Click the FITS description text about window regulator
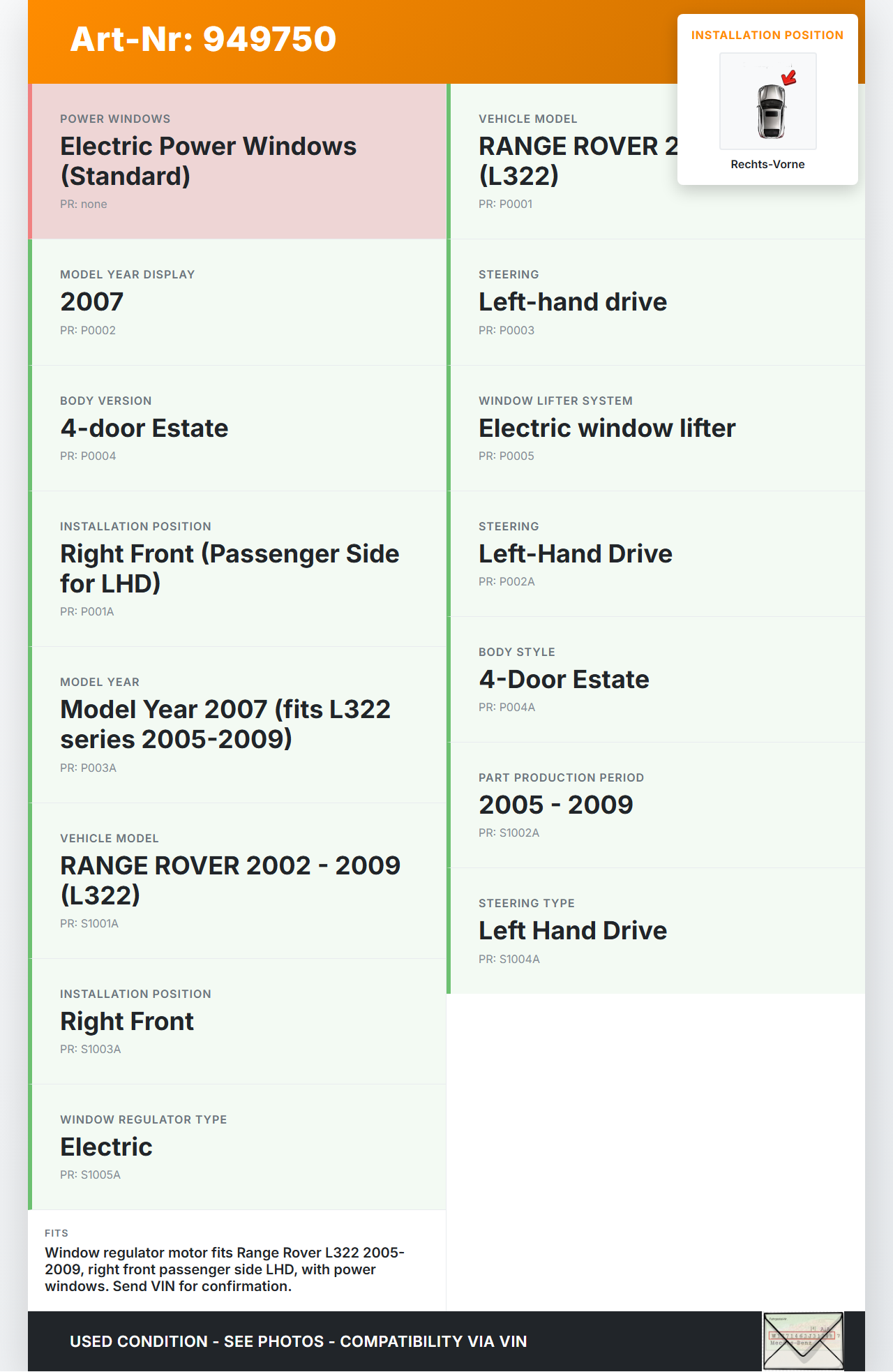This screenshot has height=1372, width=893. [x=225, y=1269]
